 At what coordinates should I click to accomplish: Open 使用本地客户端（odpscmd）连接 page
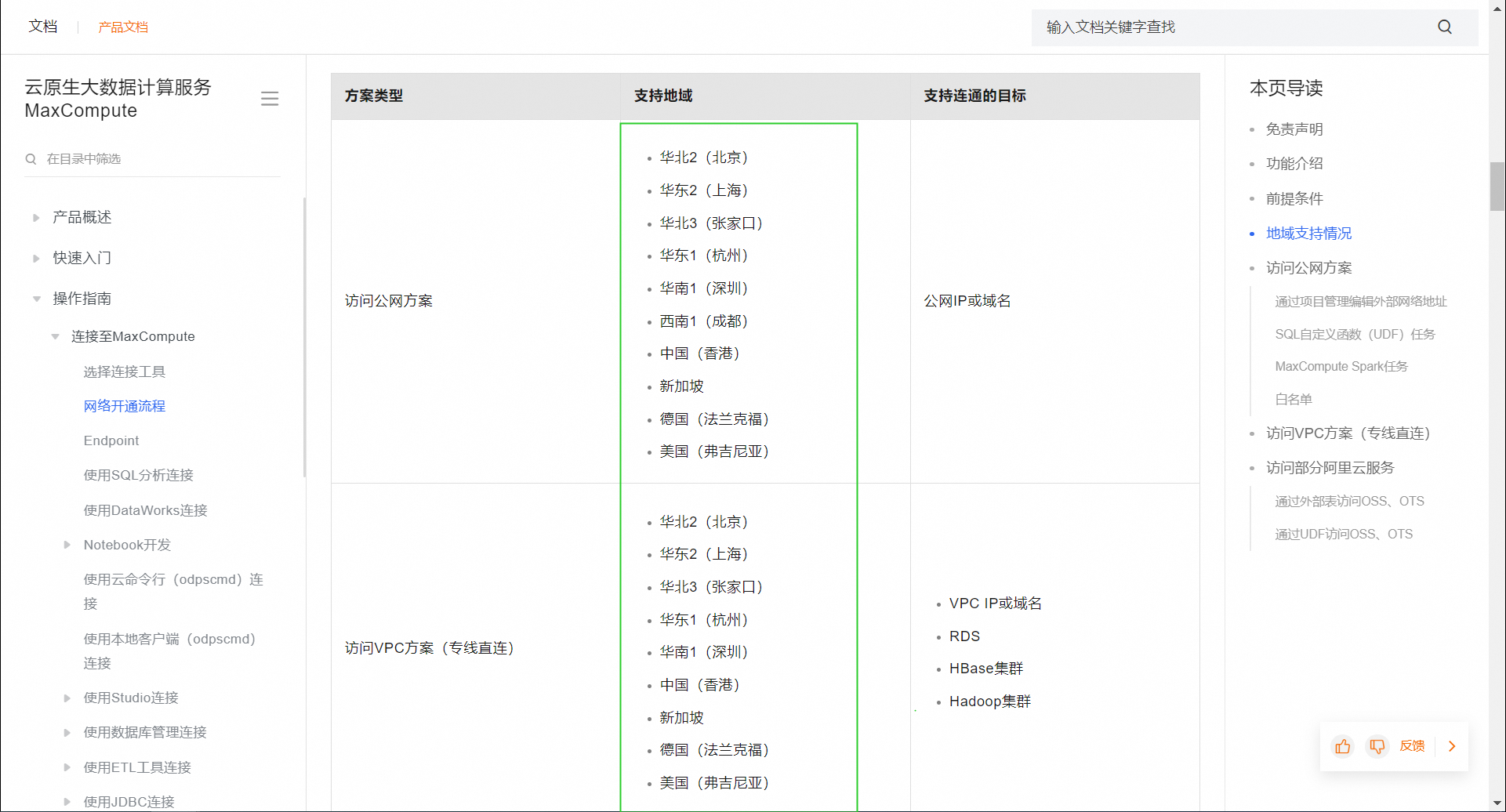[170, 651]
